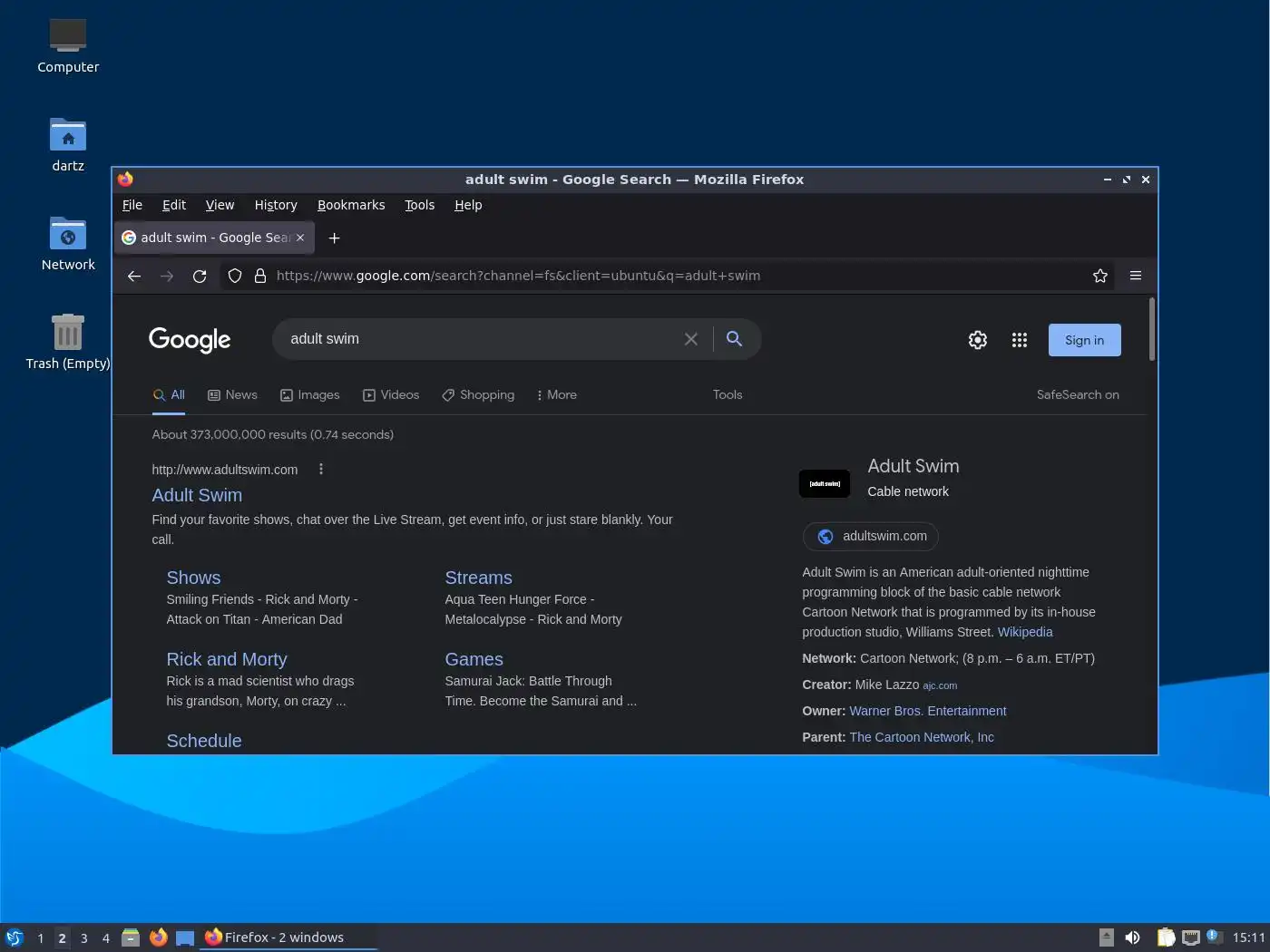Expand the Google search Tools options

click(728, 395)
